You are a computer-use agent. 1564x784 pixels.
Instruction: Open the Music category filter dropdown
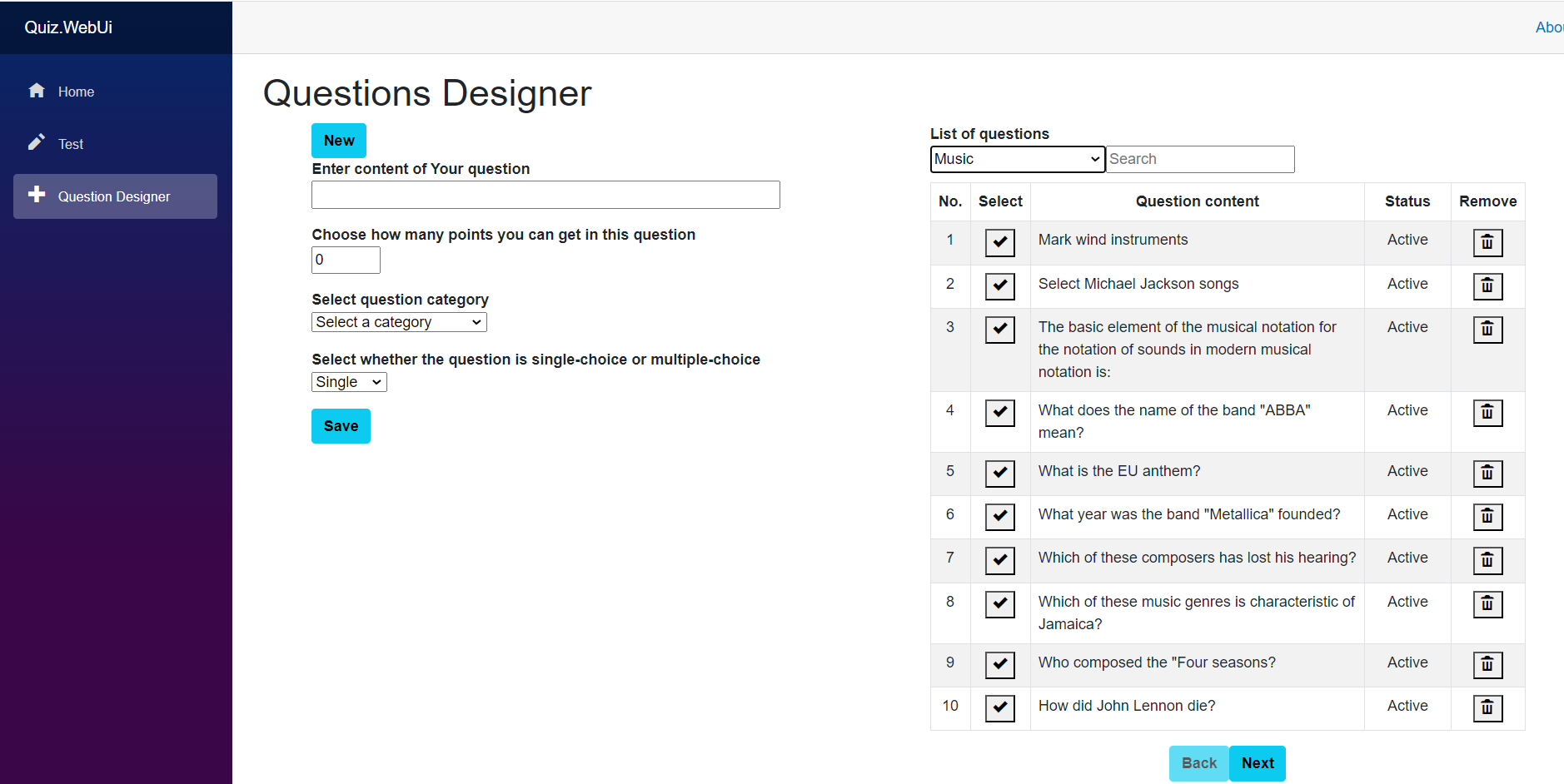1017,159
